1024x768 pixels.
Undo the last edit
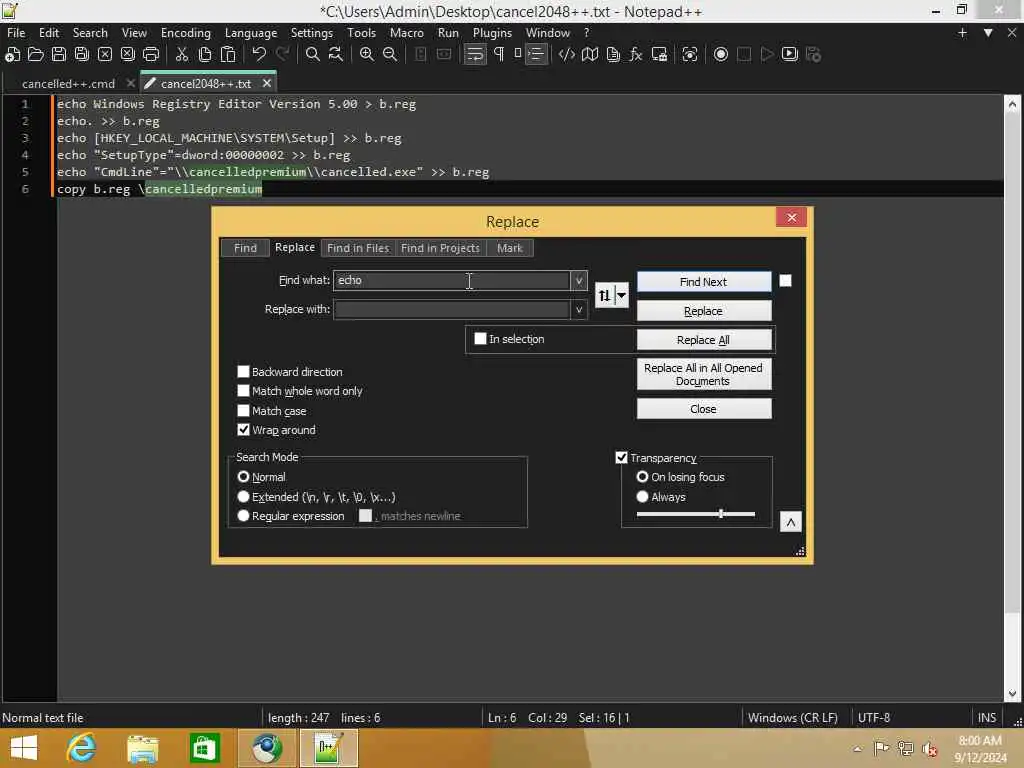pyautogui.click(x=259, y=54)
